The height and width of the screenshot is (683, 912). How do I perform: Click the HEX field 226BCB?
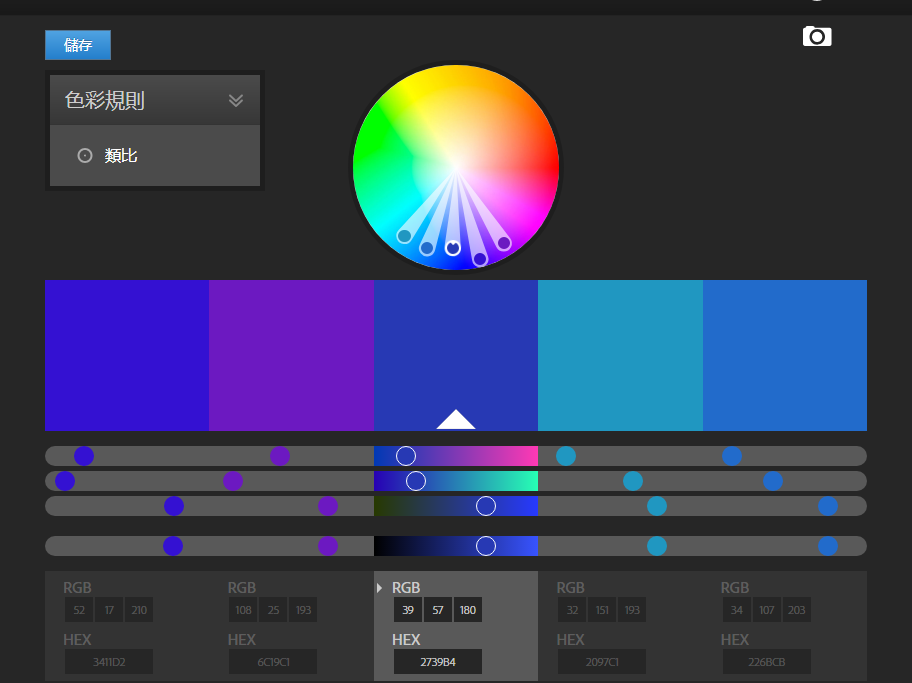767,662
